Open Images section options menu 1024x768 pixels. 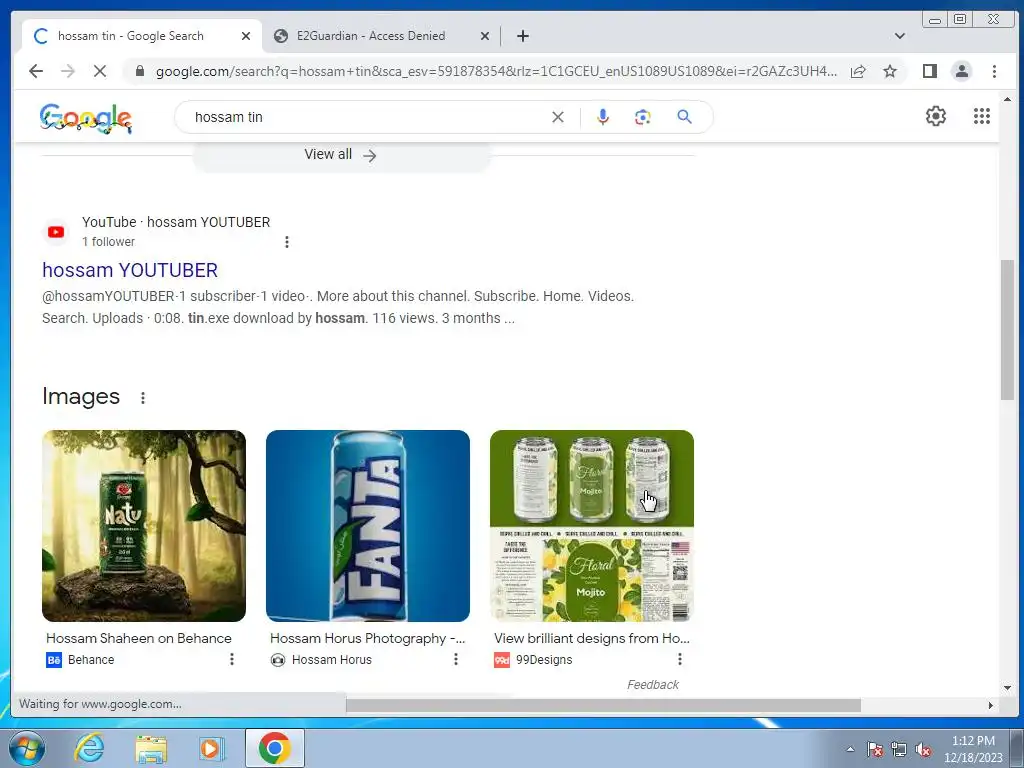point(142,398)
